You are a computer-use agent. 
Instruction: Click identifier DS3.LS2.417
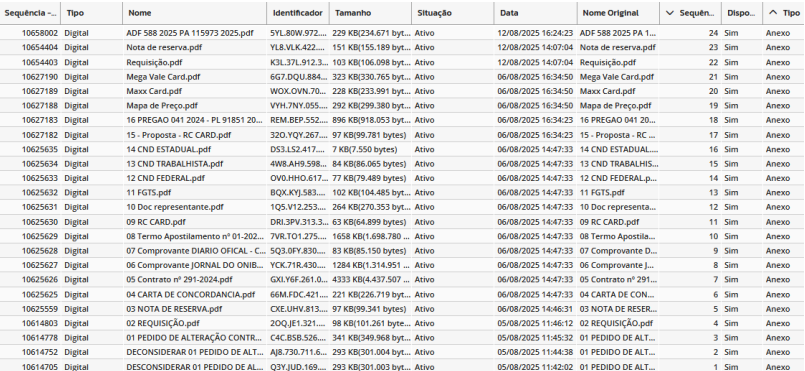pyautogui.click(x=298, y=149)
